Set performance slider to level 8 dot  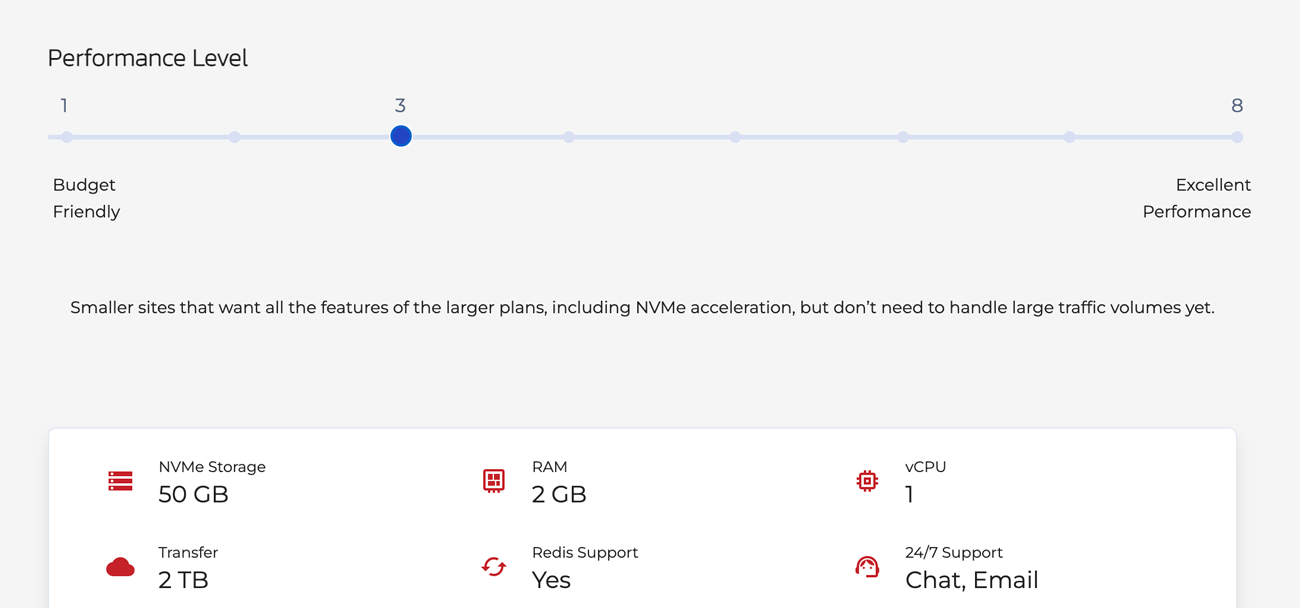click(1237, 137)
